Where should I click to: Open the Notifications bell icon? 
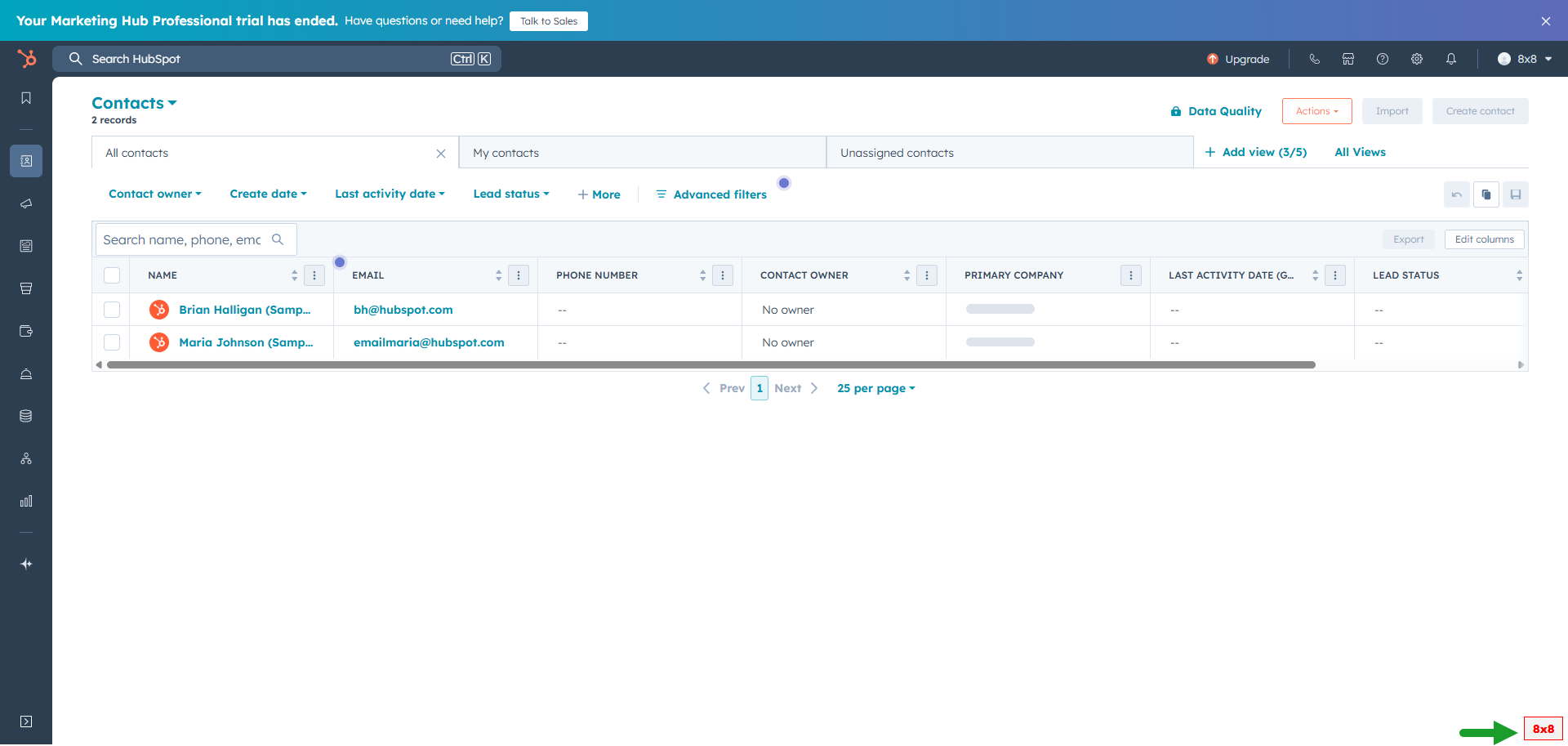[1451, 59]
